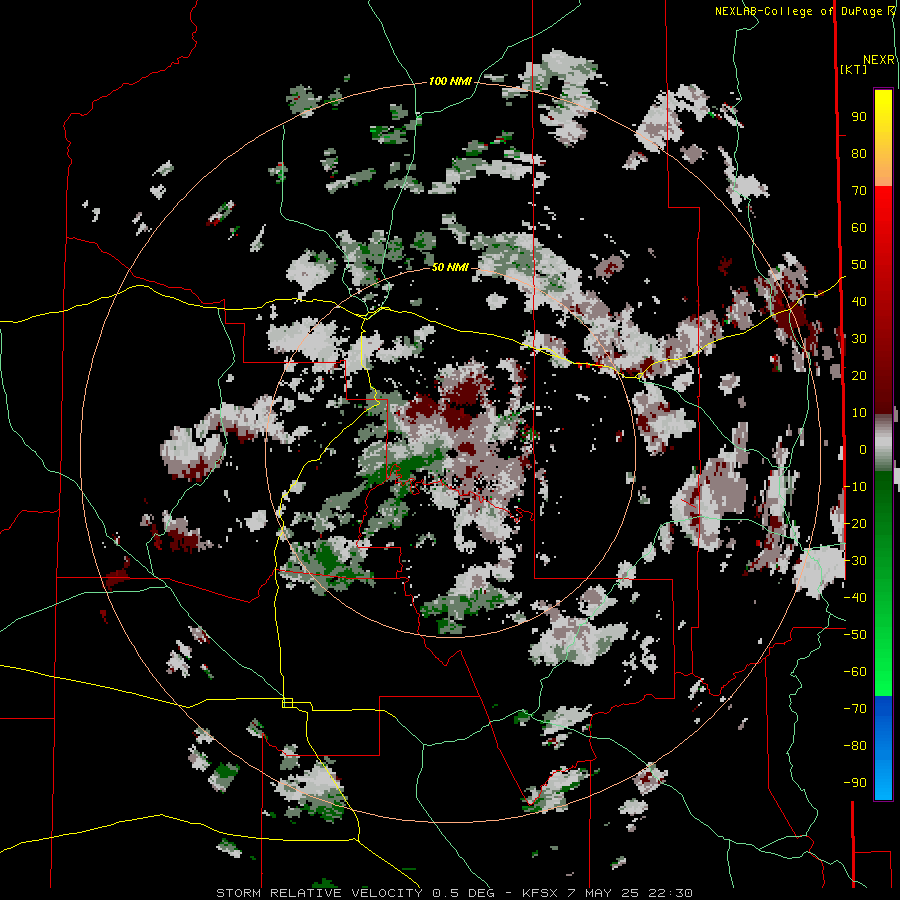
Task: Pick the -30 label on velocity scale
Action: click(x=855, y=561)
